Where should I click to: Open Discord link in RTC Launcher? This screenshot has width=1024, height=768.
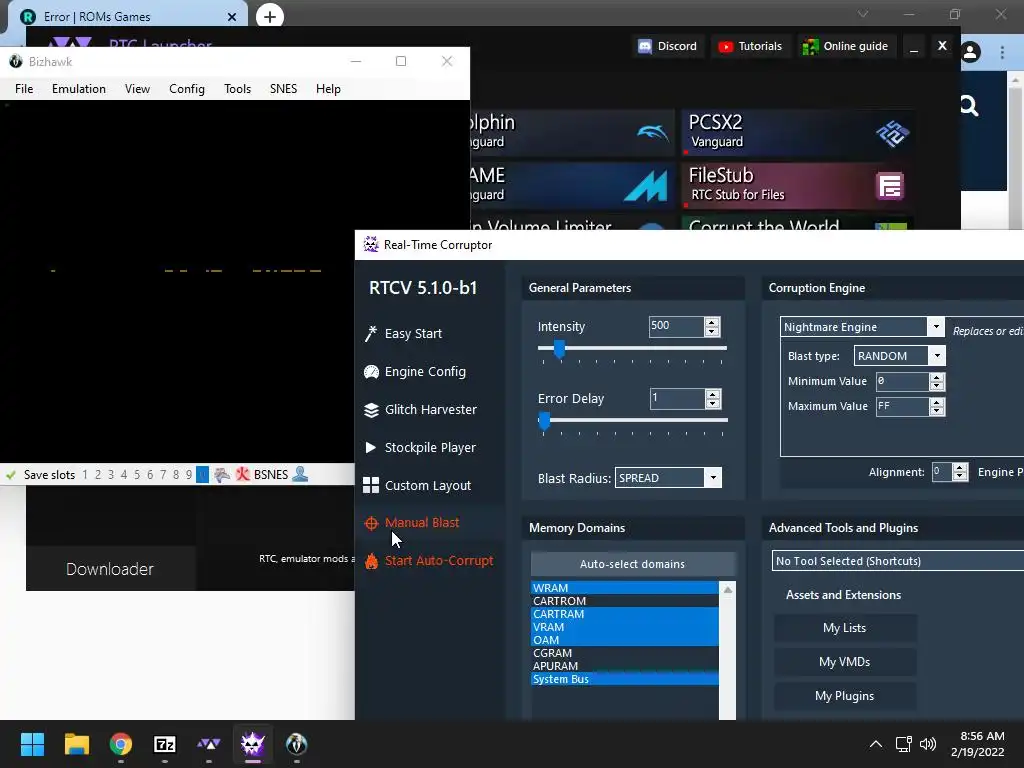point(667,46)
